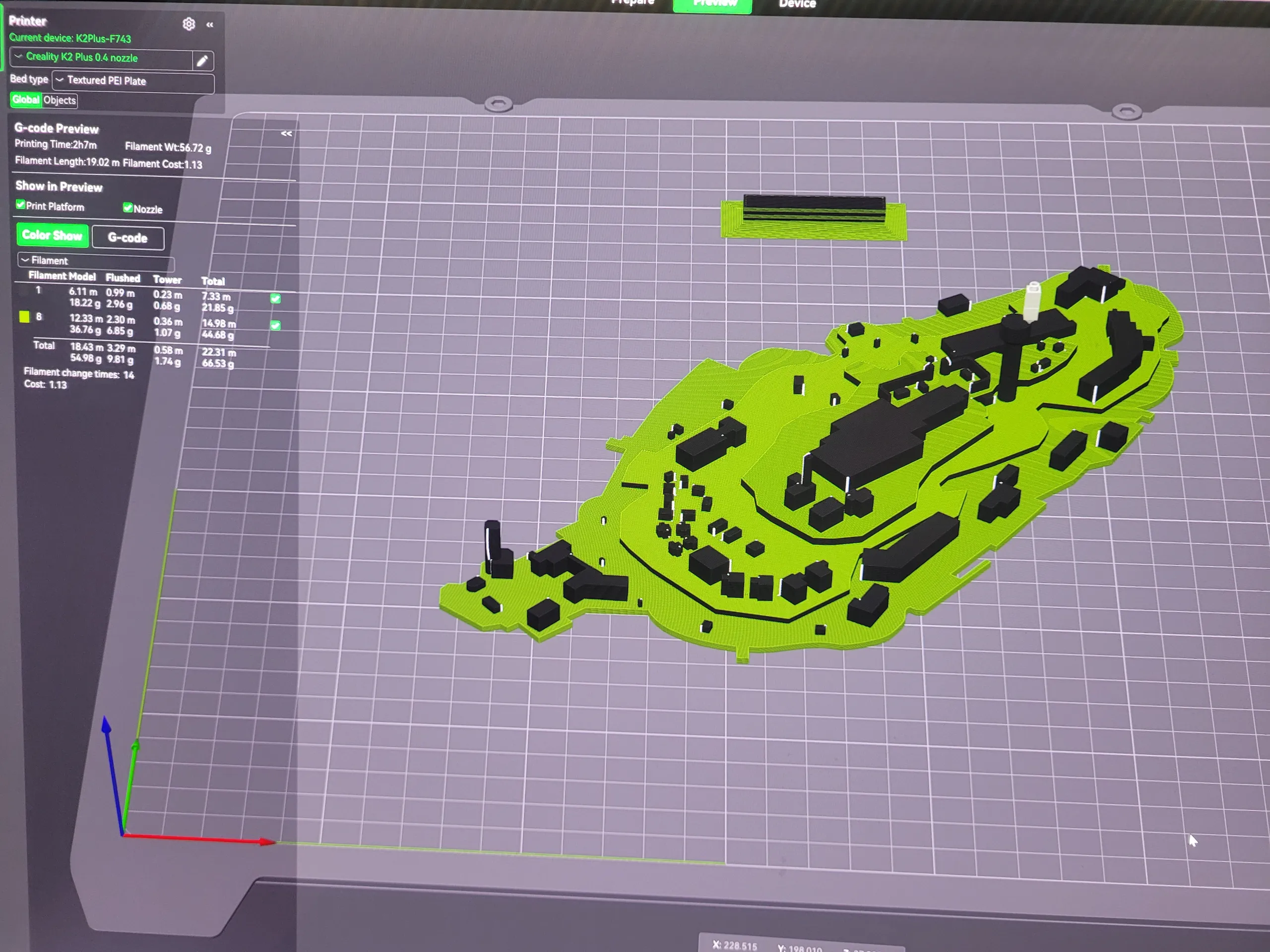Switch preview mode to G-code
Image resolution: width=1270 pixels, height=952 pixels.
click(127, 238)
